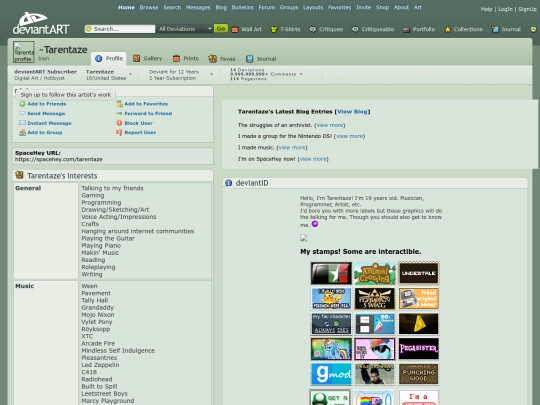Open the Faves tab
Image resolution: width=540 pixels, height=405 pixels.
pos(222,59)
